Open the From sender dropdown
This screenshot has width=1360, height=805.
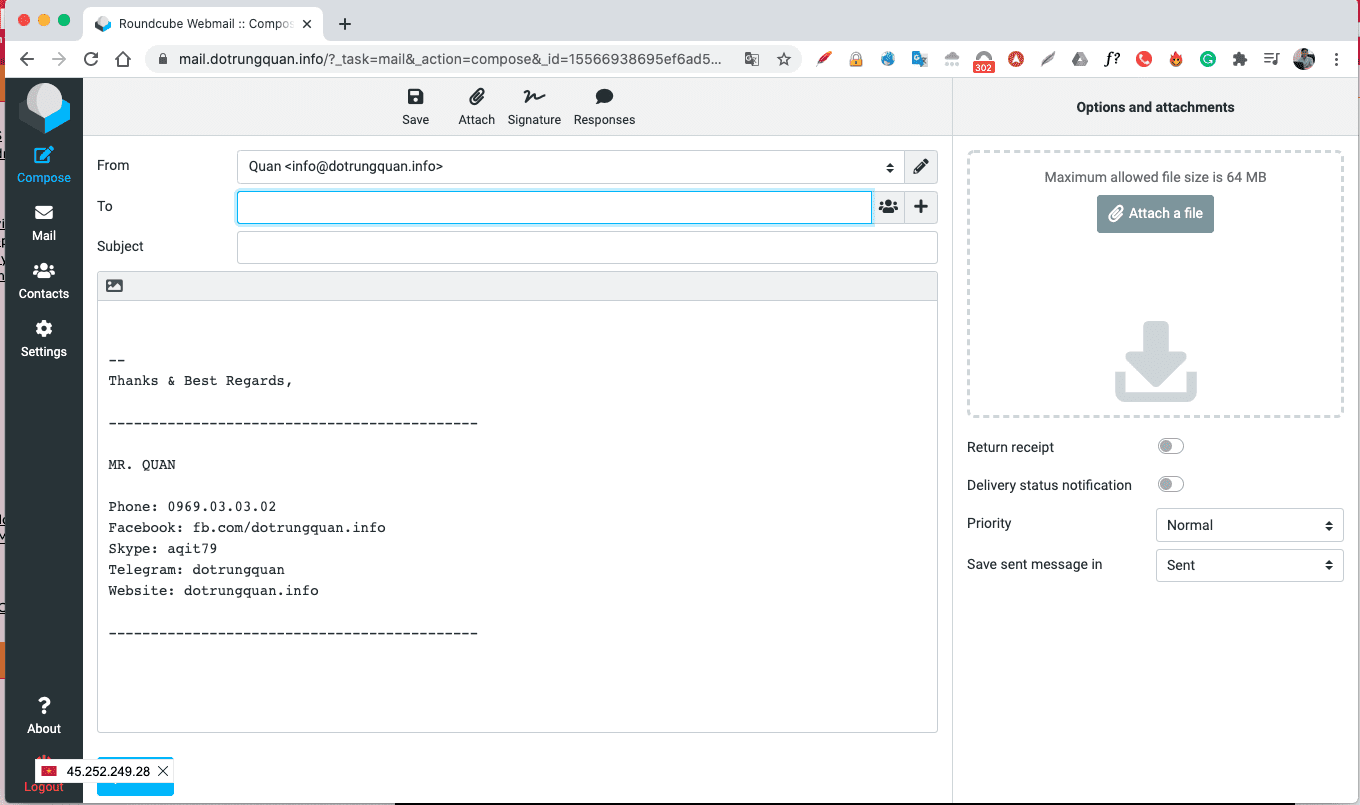pos(570,167)
